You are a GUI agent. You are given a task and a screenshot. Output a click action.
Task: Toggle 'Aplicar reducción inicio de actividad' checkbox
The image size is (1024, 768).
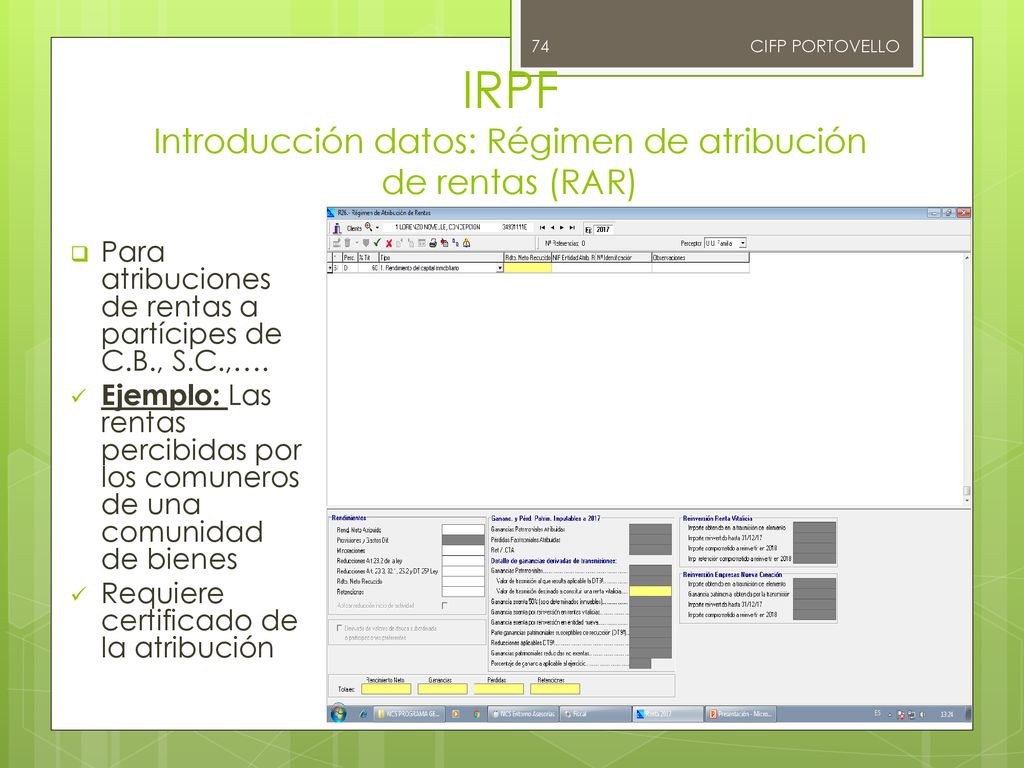click(445, 605)
